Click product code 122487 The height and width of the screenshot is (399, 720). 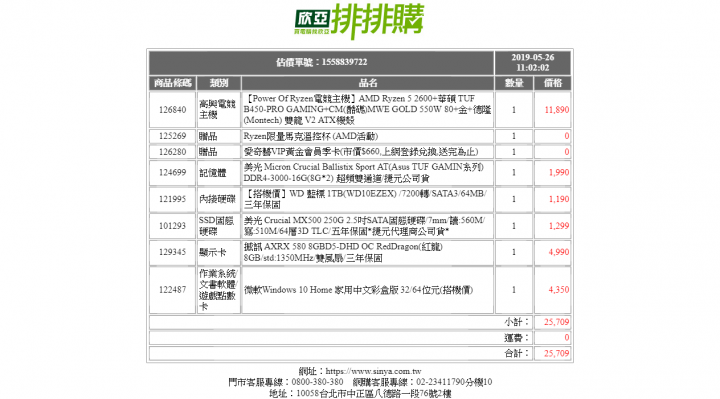(173, 290)
